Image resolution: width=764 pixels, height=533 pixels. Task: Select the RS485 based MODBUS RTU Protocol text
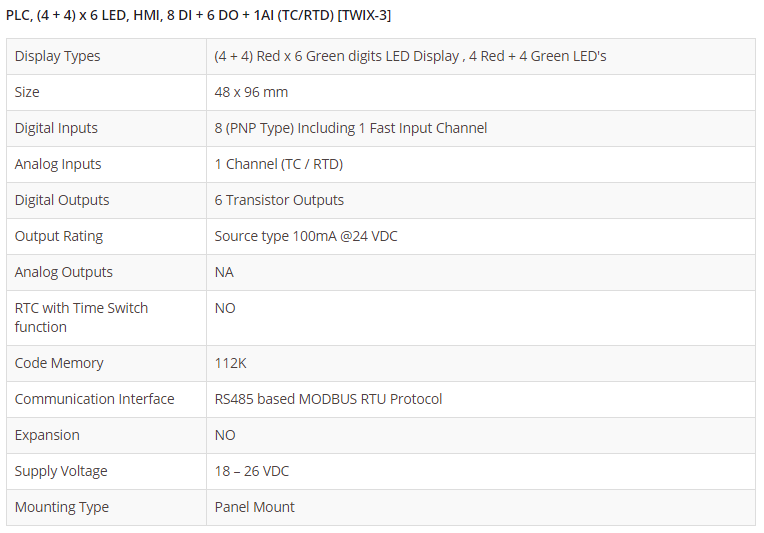328,399
